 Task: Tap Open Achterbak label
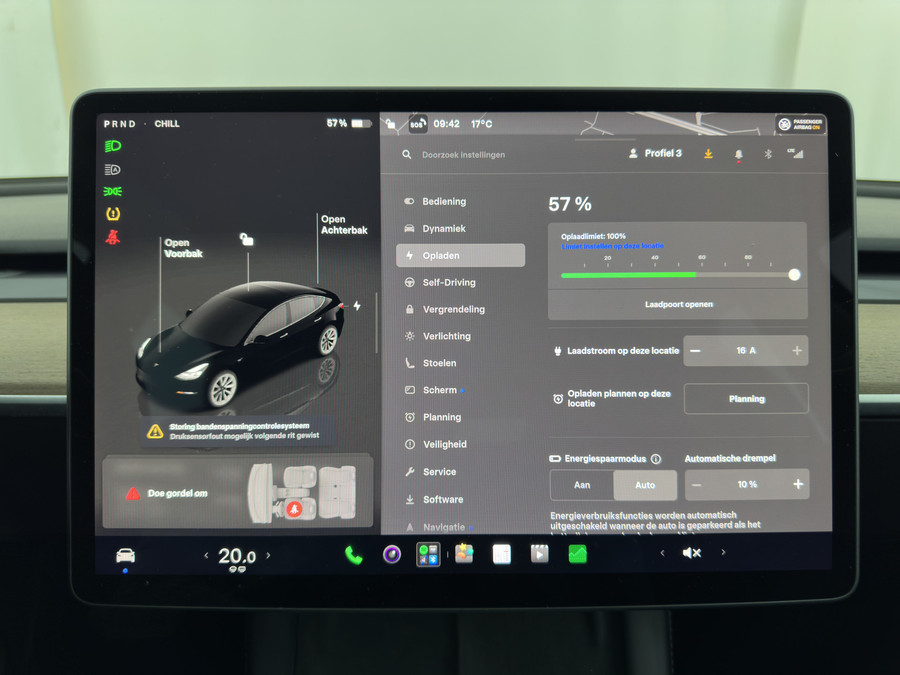344,224
